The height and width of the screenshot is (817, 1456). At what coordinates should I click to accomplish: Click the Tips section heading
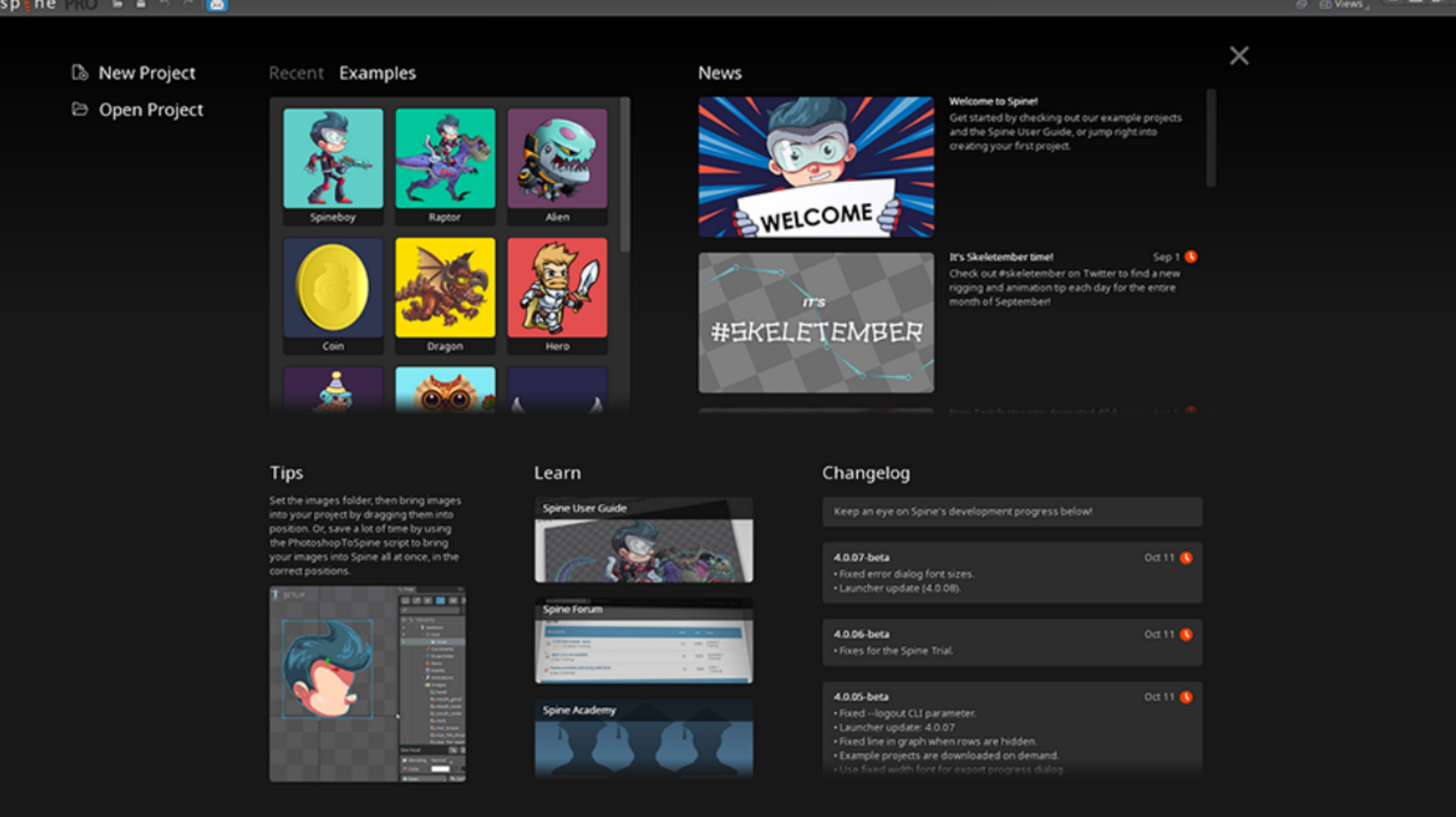(287, 473)
